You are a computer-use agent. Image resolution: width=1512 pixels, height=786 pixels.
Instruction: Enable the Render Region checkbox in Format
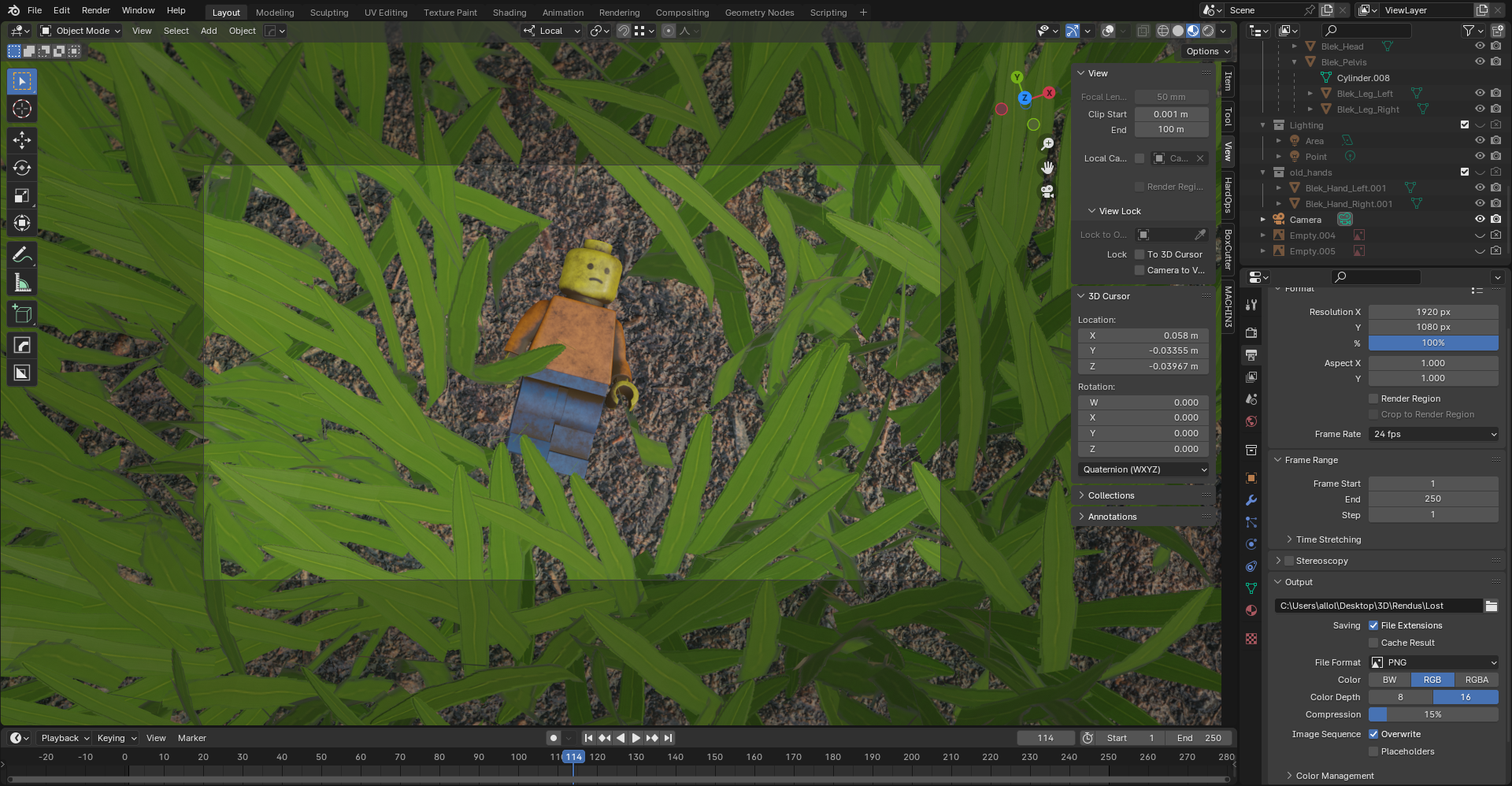[1373, 399]
